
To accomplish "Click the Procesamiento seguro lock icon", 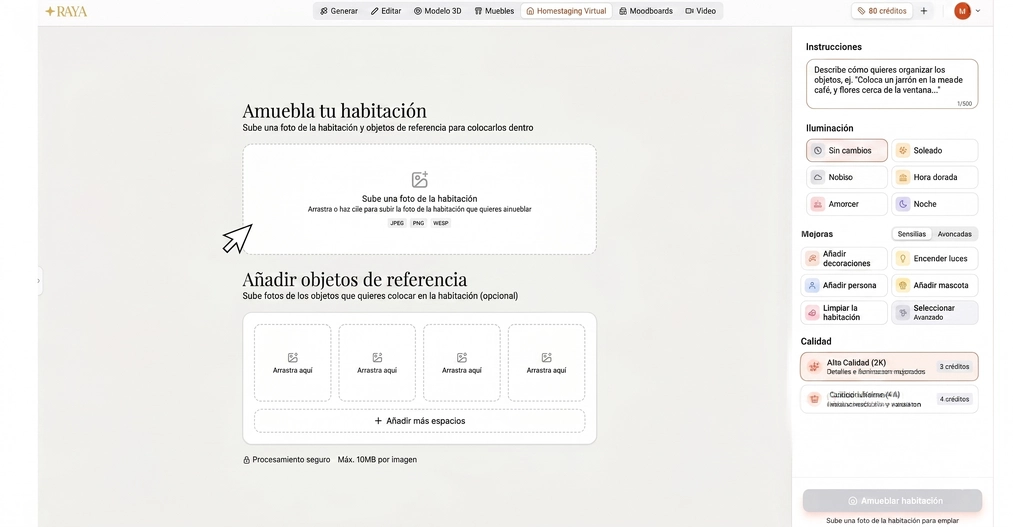I will click(x=246, y=460).
